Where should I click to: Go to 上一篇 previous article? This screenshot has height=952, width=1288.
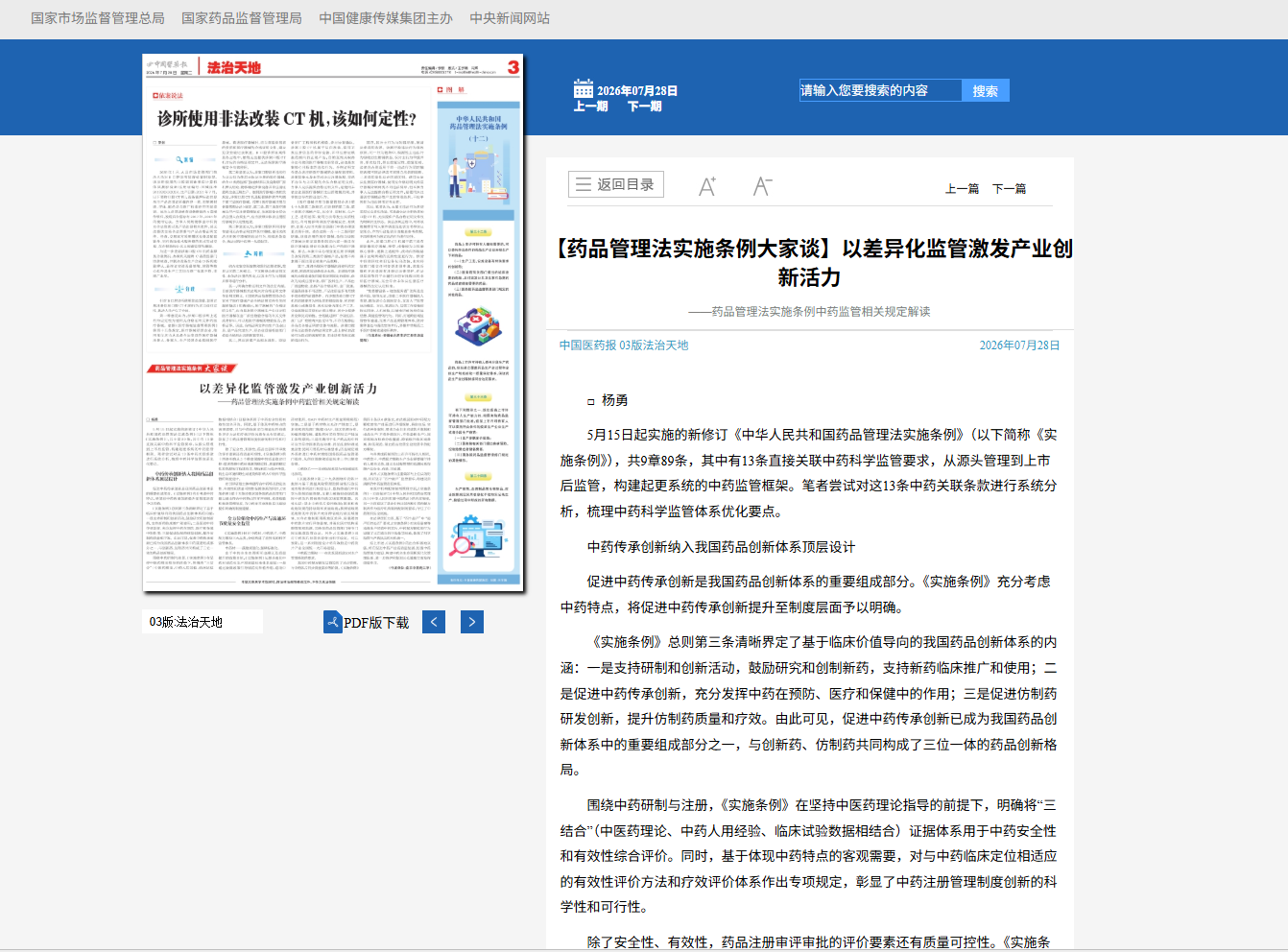point(962,189)
